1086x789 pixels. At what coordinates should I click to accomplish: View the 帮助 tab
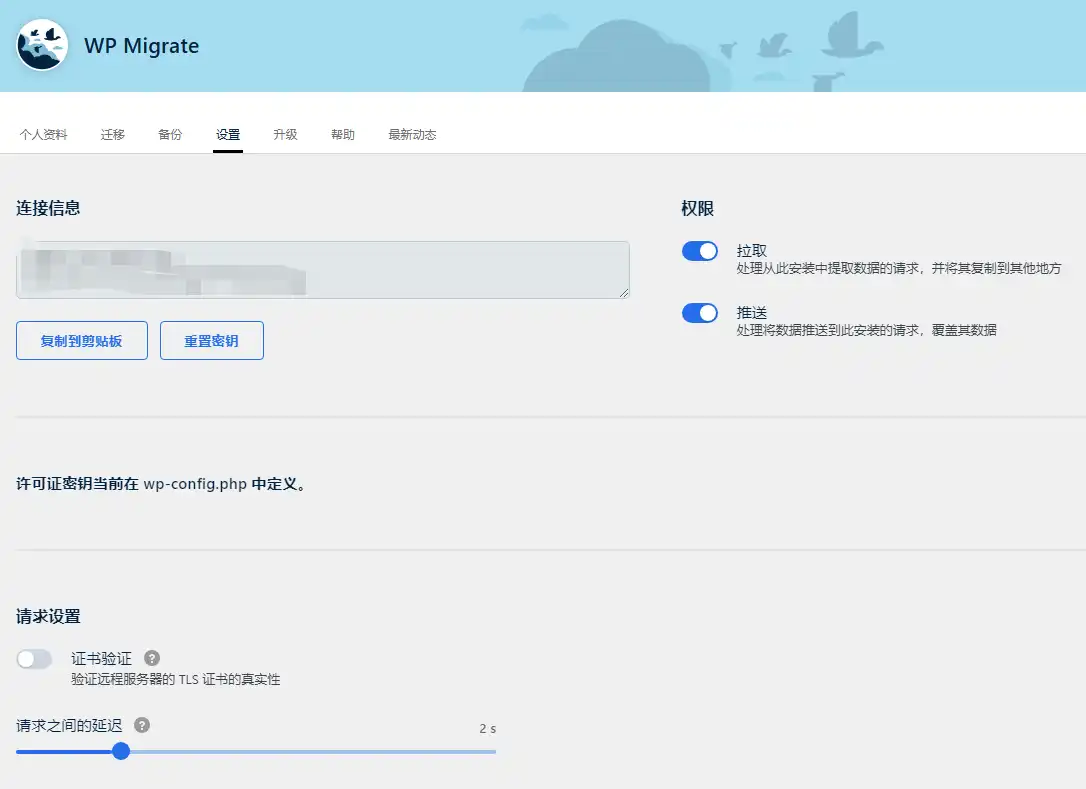[342, 133]
